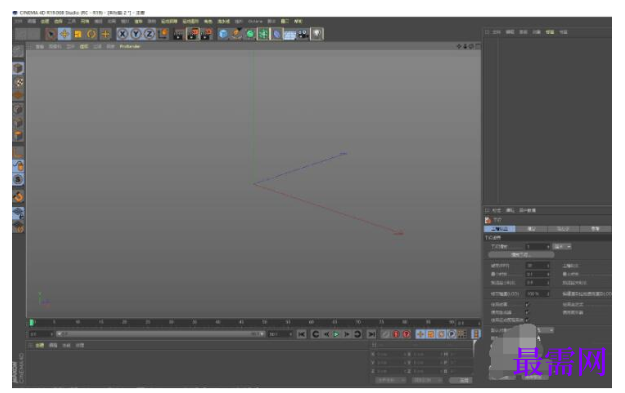Click the Make Editable icon atop sidebar

18,51
